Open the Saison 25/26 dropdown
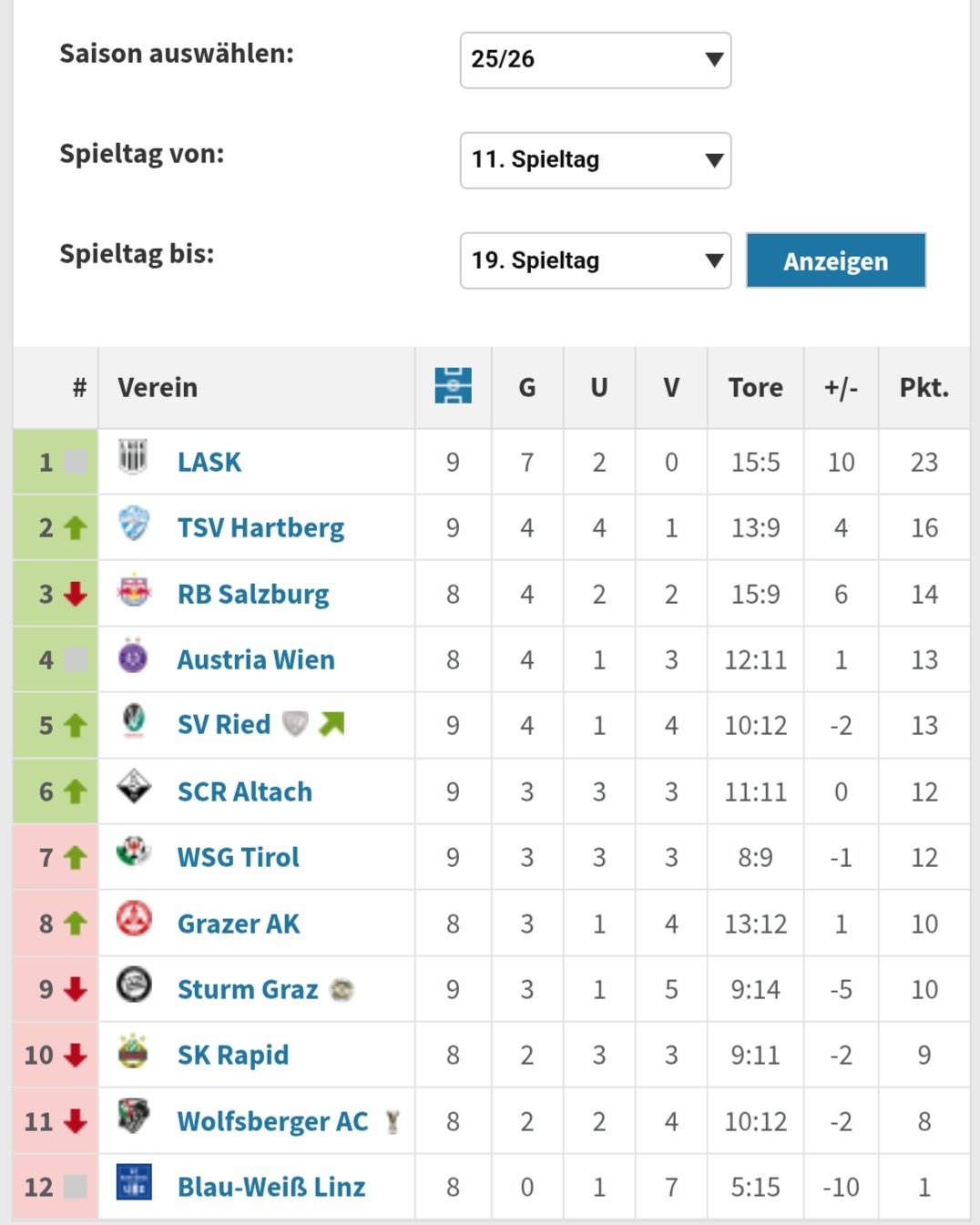This screenshot has width=980, height=1225. point(596,60)
